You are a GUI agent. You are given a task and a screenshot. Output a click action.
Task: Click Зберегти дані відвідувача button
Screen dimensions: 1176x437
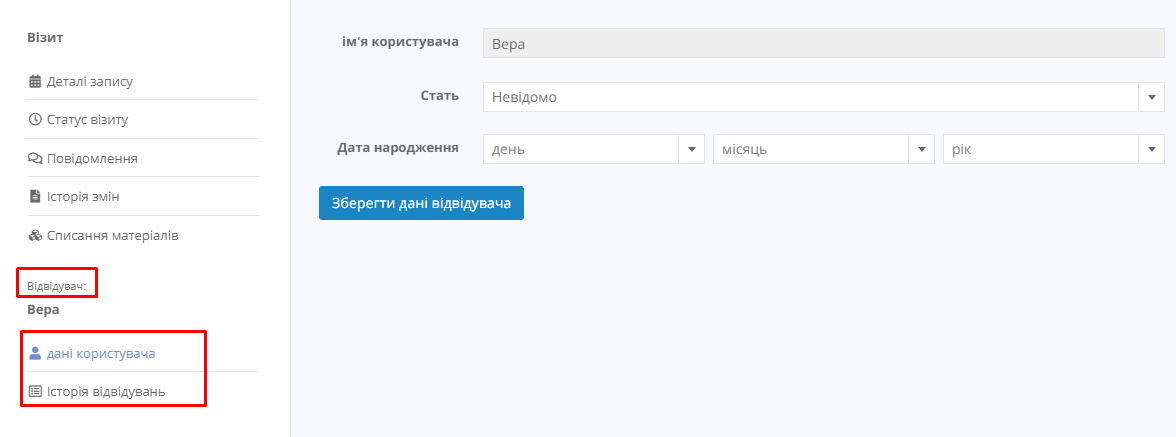click(x=421, y=203)
